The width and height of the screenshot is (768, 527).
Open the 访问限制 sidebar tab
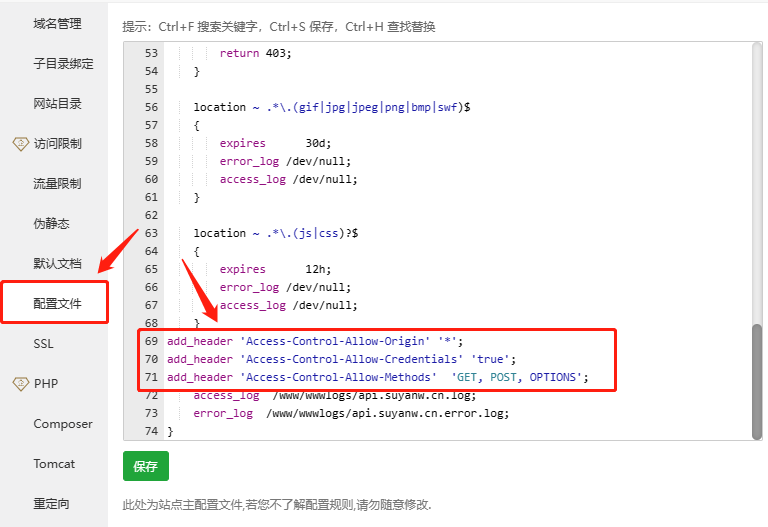click(57, 144)
